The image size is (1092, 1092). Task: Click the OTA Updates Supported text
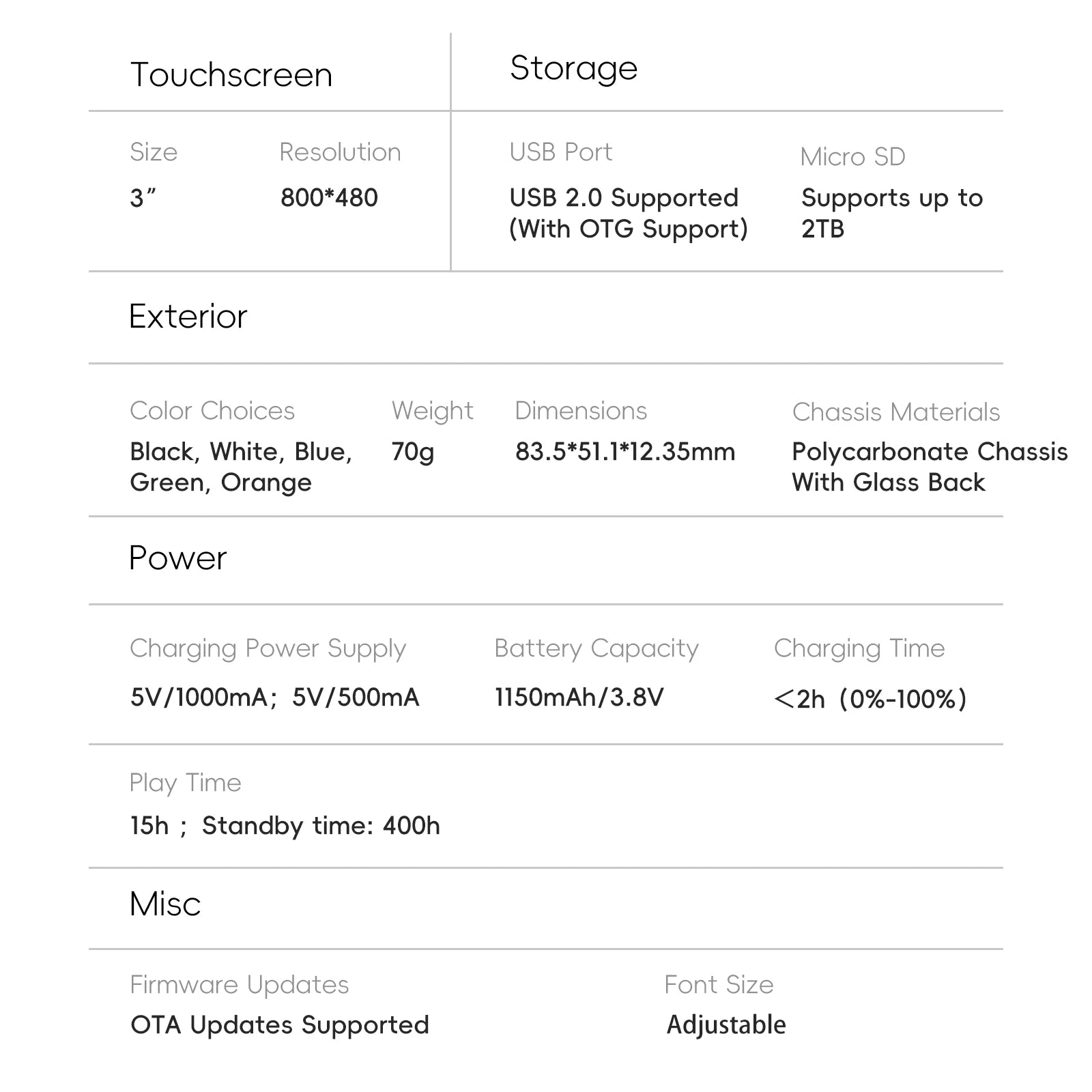pos(280,1025)
